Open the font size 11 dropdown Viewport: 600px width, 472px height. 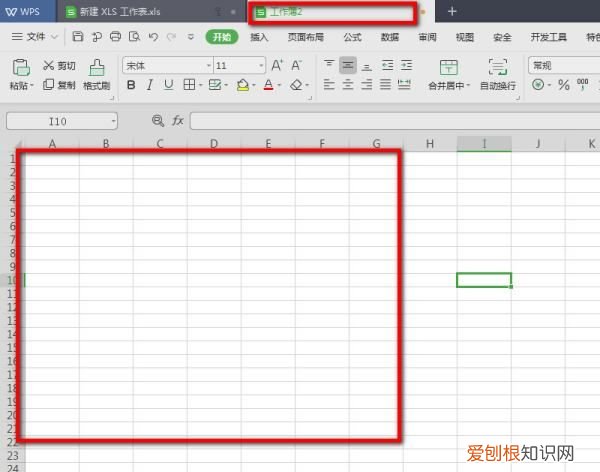(x=261, y=66)
